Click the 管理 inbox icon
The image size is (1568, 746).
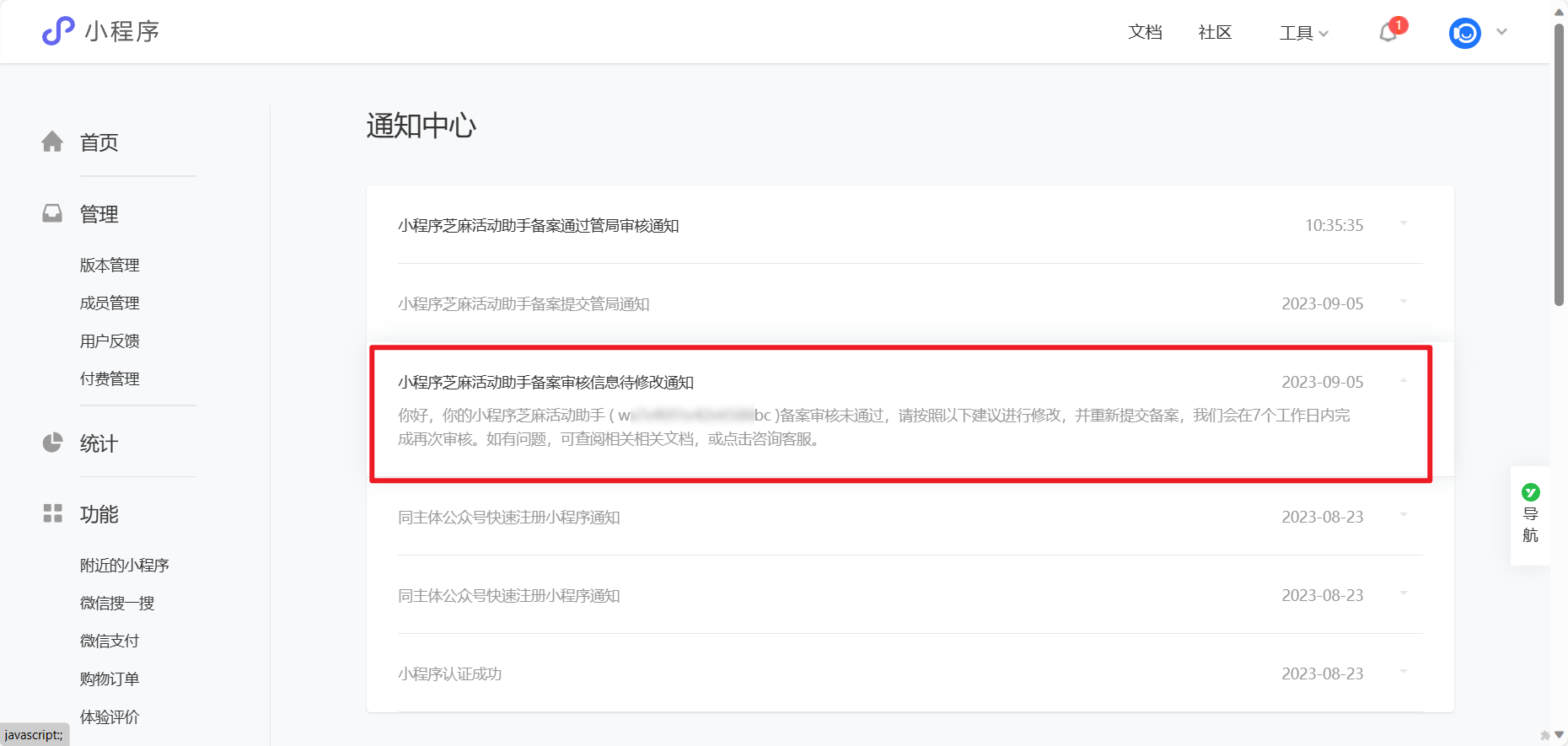point(52,213)
